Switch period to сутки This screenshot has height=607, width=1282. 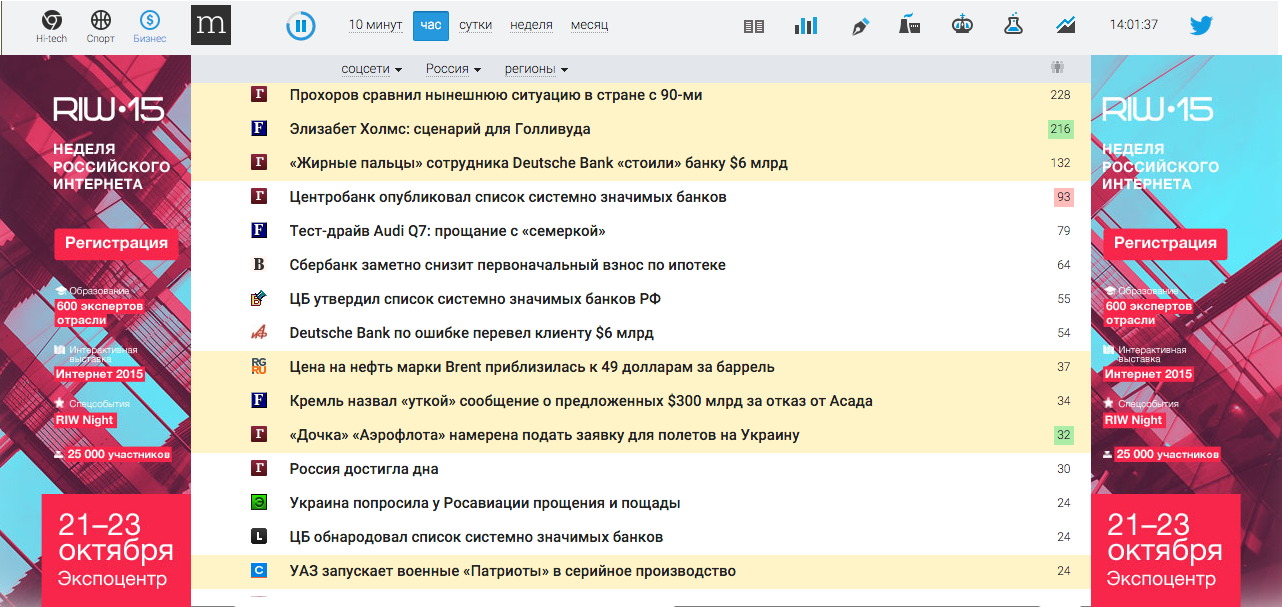pyautogui.click(x=475, y=25)
